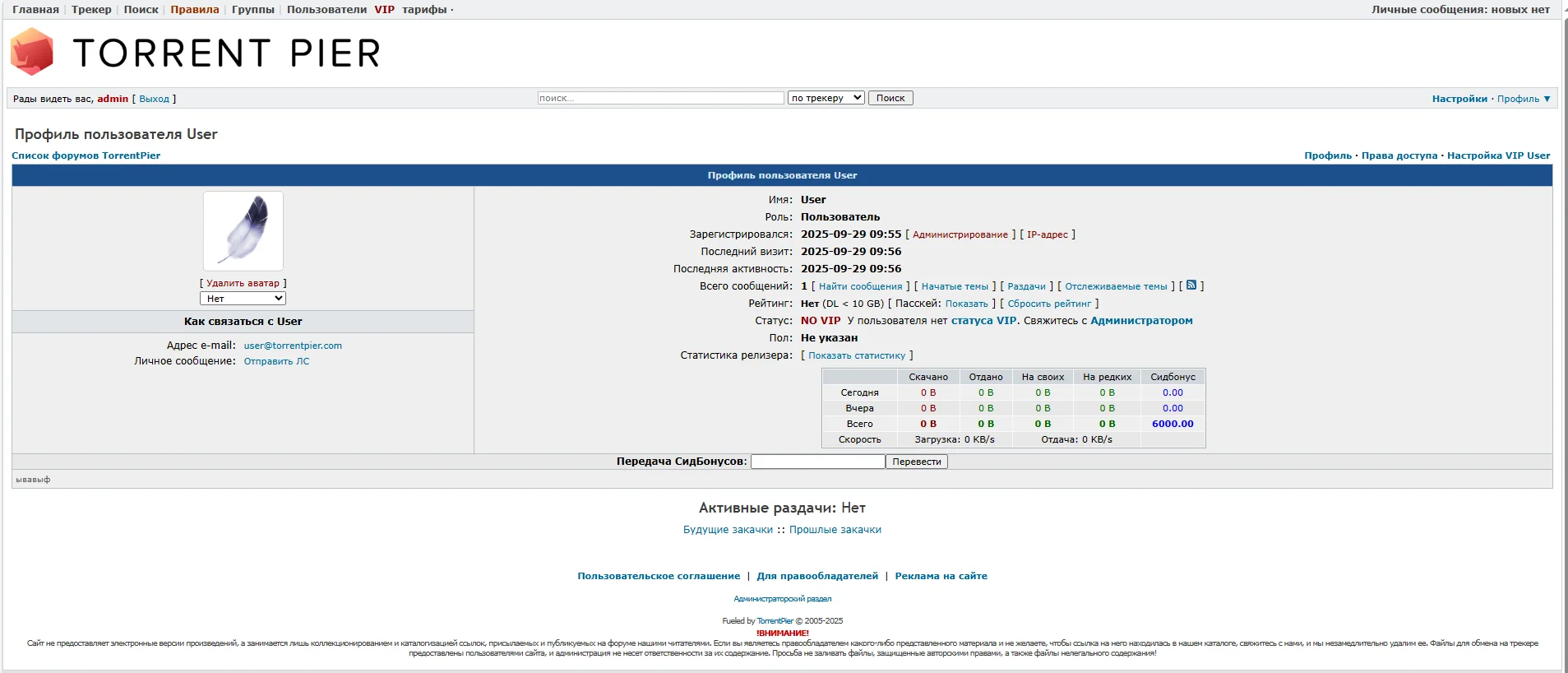Open the Трекер menu item

click(x=91, y=10)
